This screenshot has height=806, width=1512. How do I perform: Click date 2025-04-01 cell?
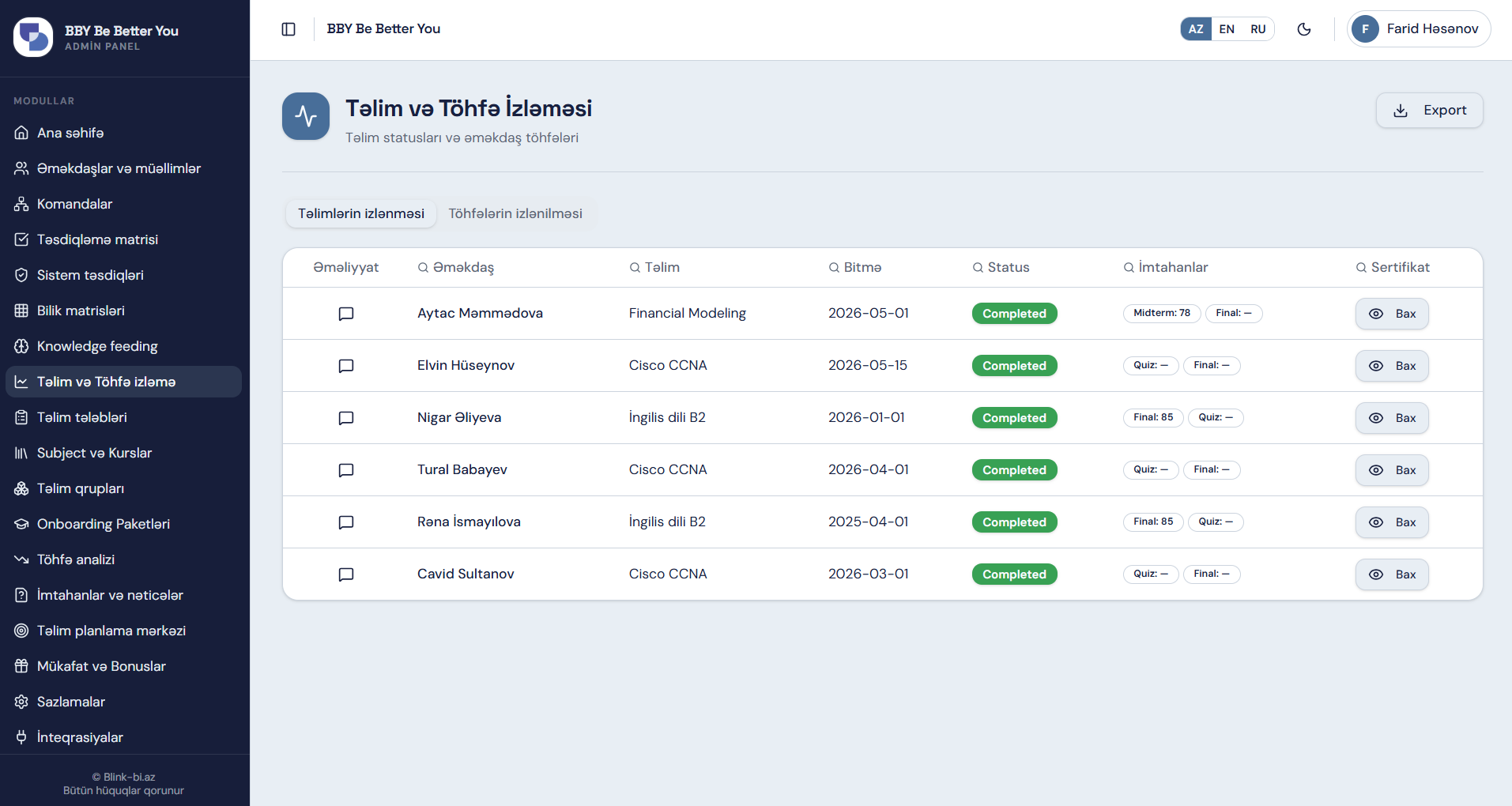coord(869,522)
